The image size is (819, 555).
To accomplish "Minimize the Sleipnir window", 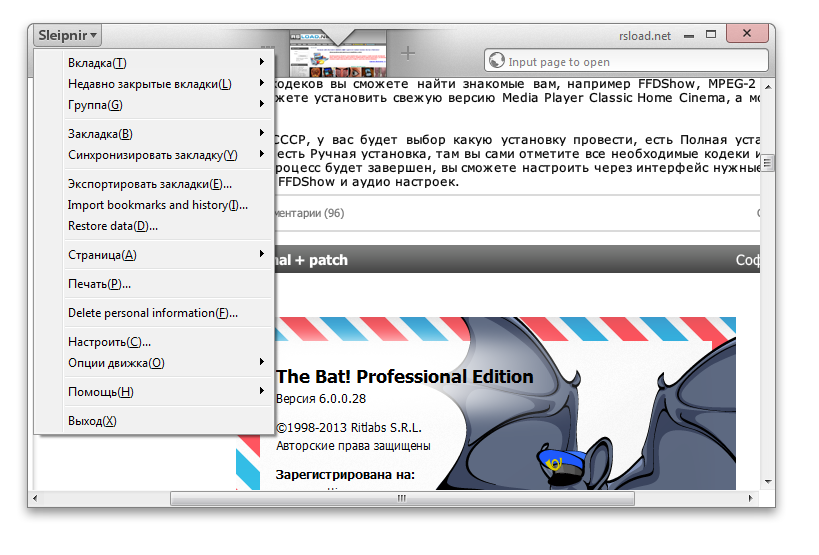I will click(689, 36).
